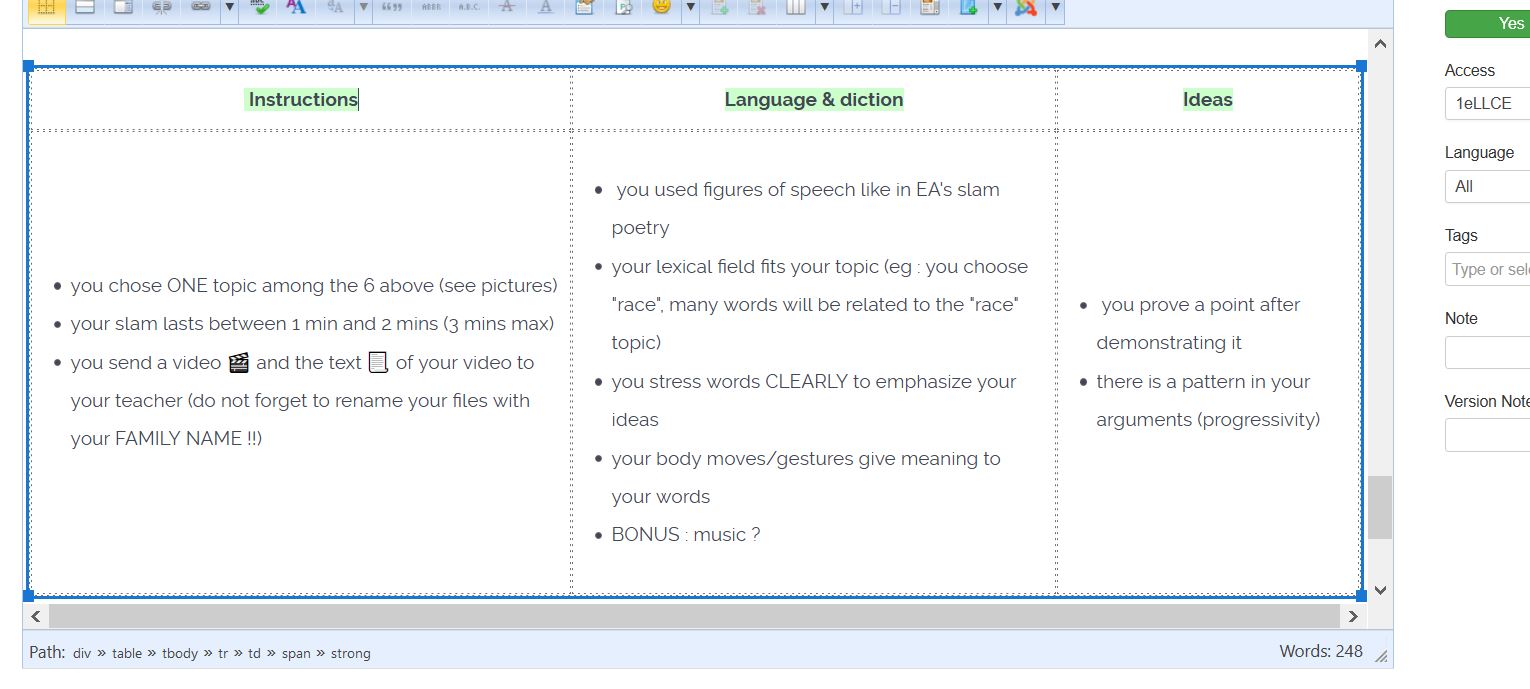
Task: Click the editor vertical scrollbar up arrow
Action: coord(1380,44)
